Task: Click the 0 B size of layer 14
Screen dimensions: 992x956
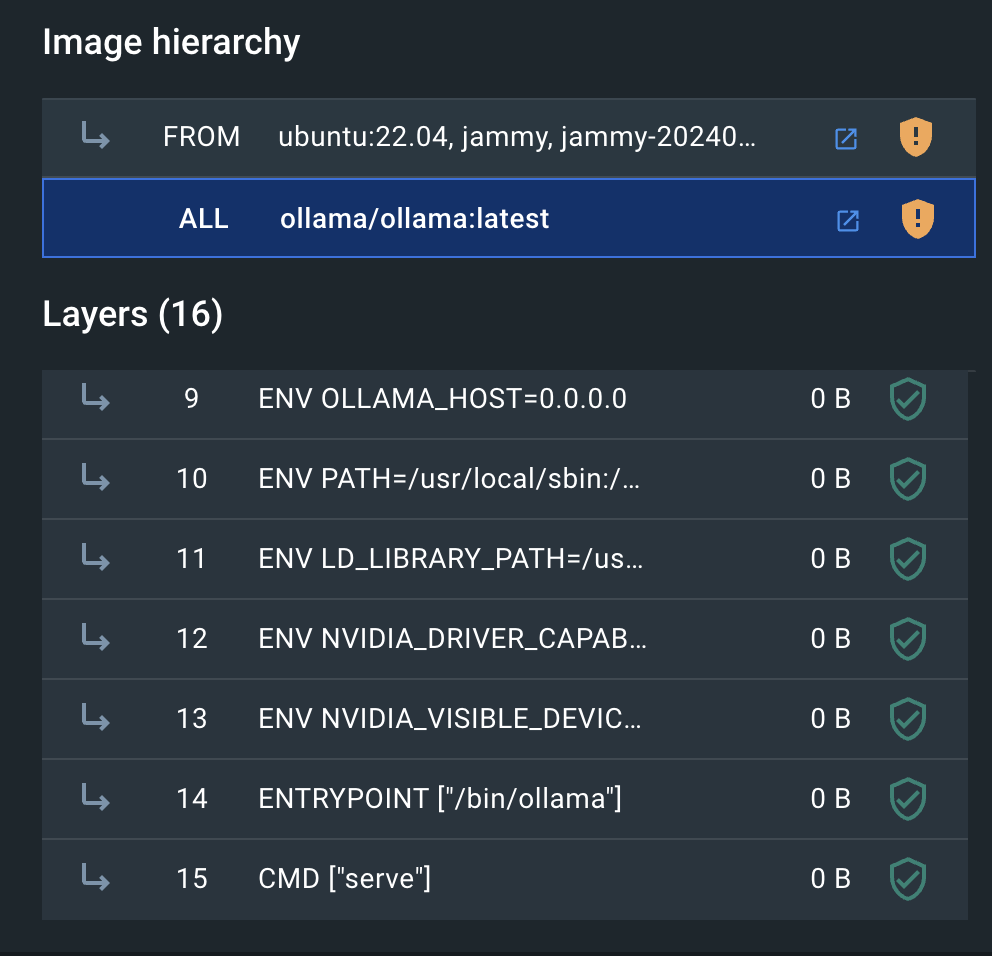Action: click(830, 799)
